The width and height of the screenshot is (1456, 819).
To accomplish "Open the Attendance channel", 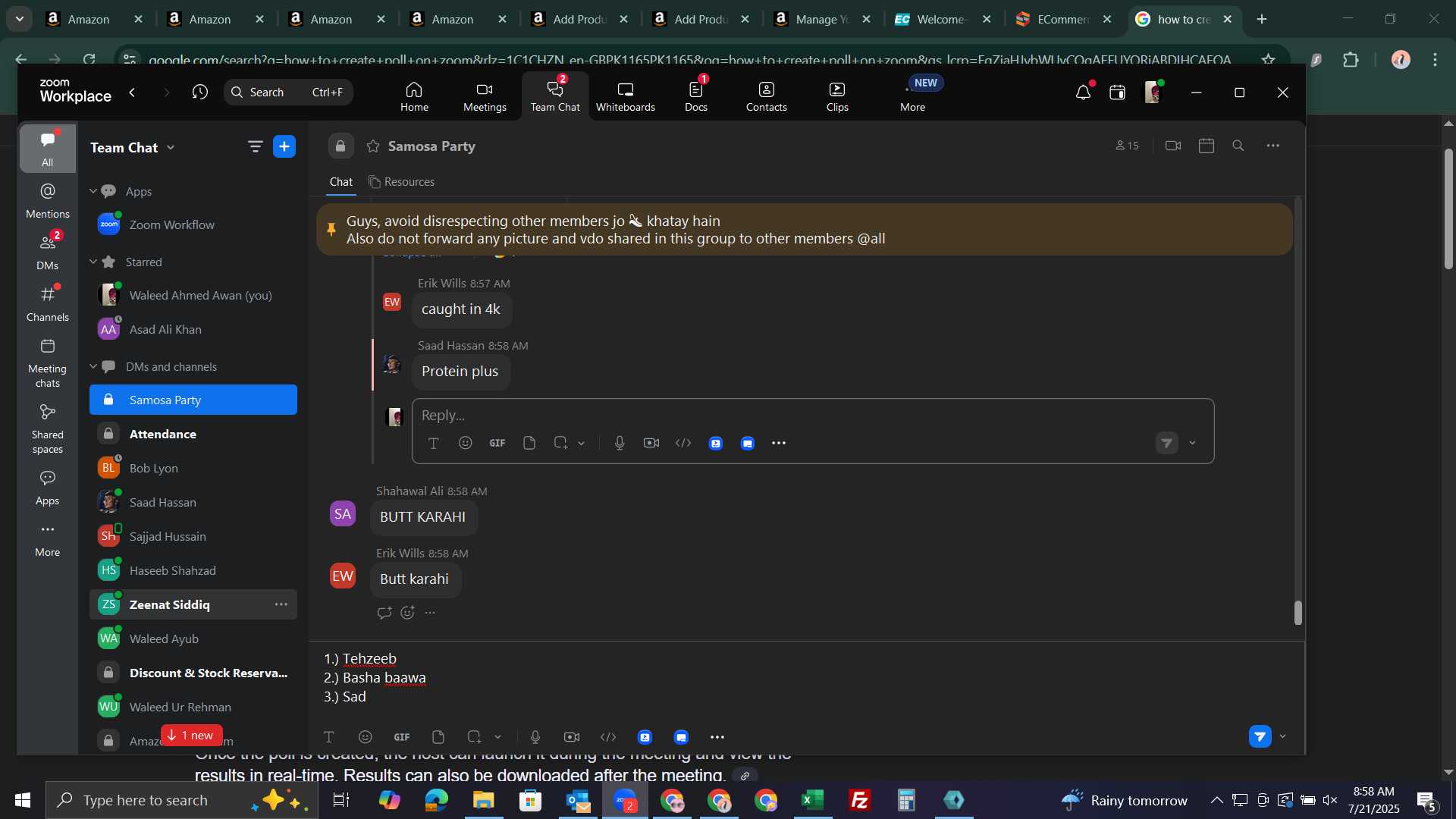I will pos(193,435).
